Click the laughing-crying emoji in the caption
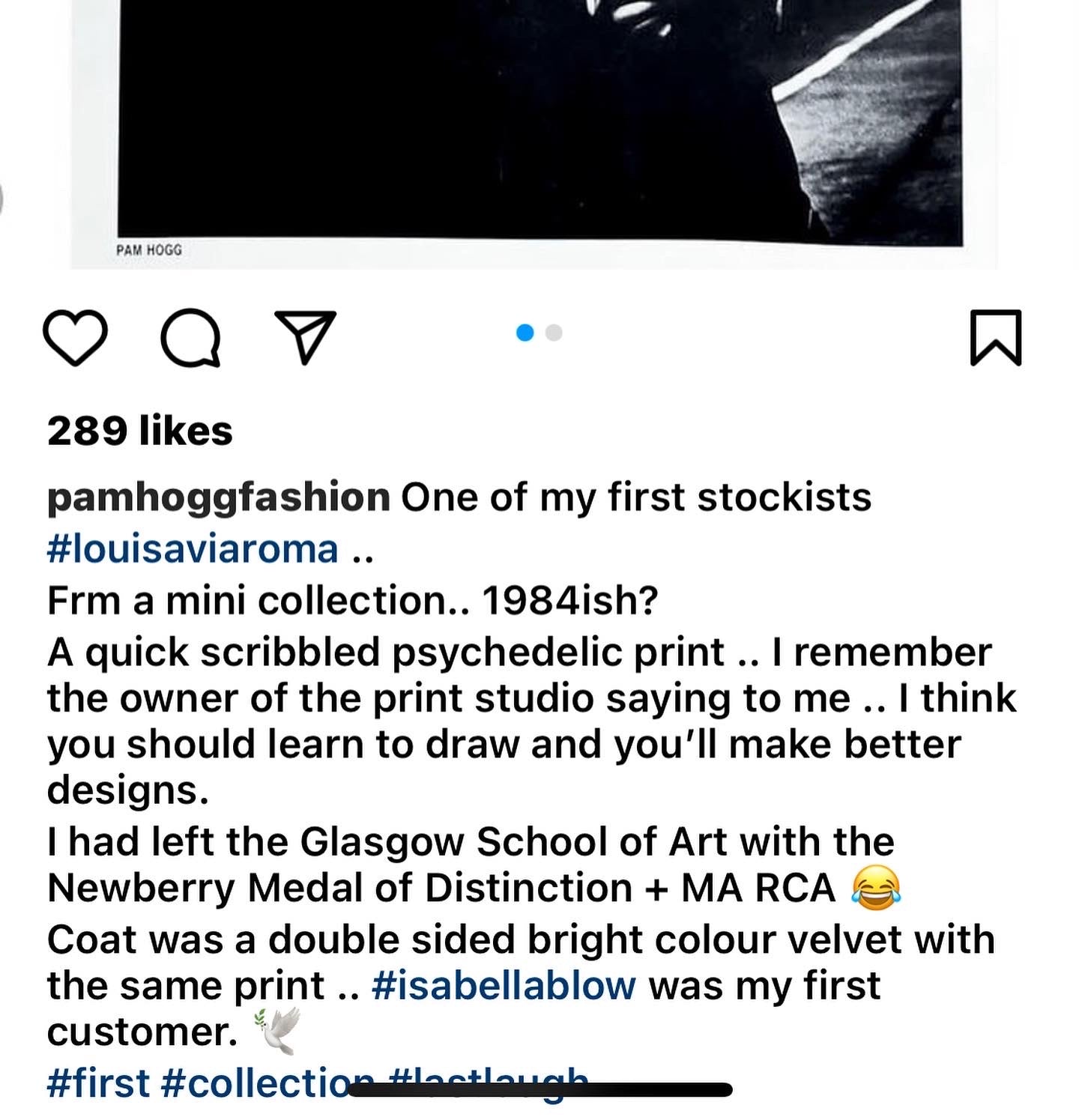The image size is (1079, 1120). [875, 888]
